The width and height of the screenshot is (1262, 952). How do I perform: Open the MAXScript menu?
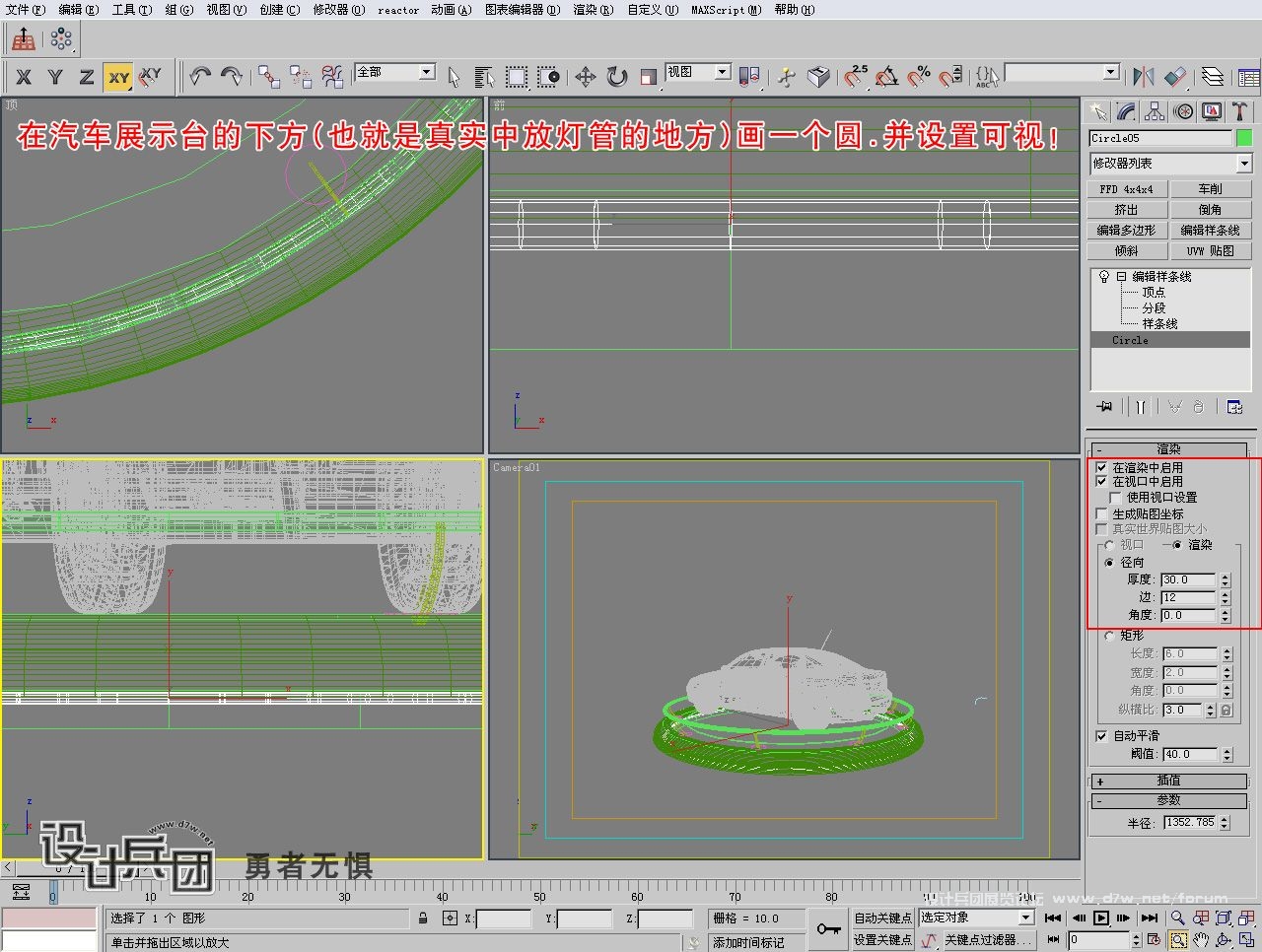coord(727,10)
